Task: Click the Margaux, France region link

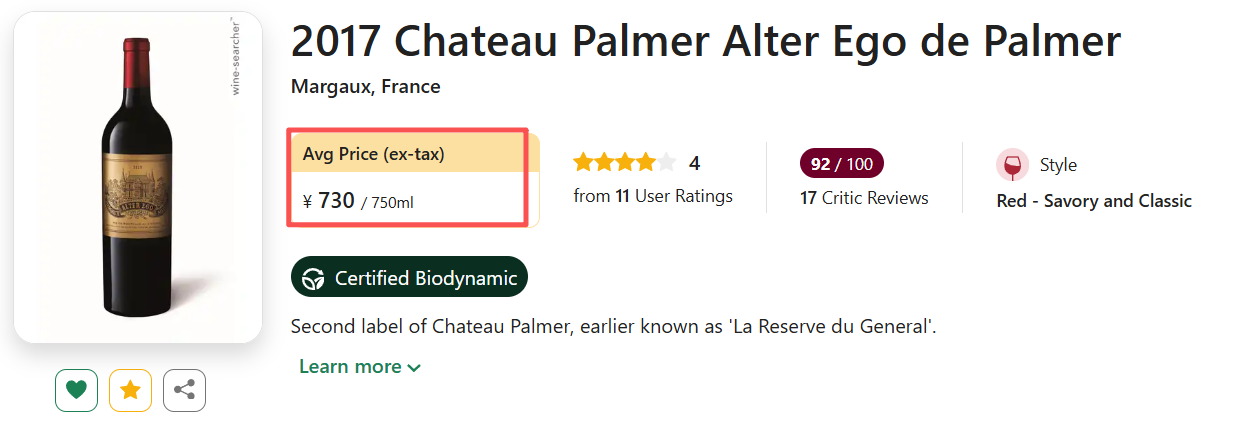Action: click(x=365, y=87)
